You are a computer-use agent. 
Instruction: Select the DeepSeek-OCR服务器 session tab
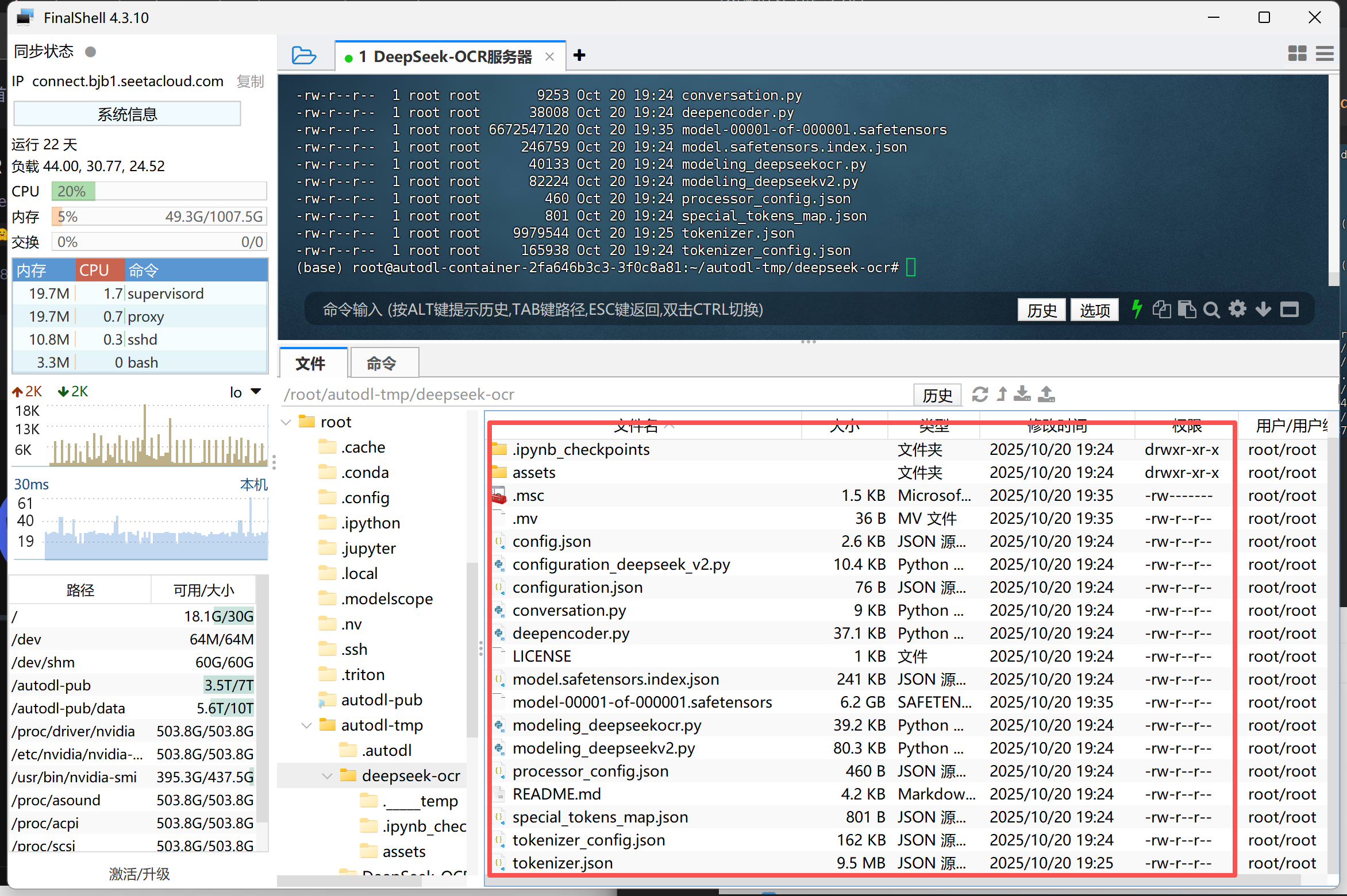tap(445, 56)
